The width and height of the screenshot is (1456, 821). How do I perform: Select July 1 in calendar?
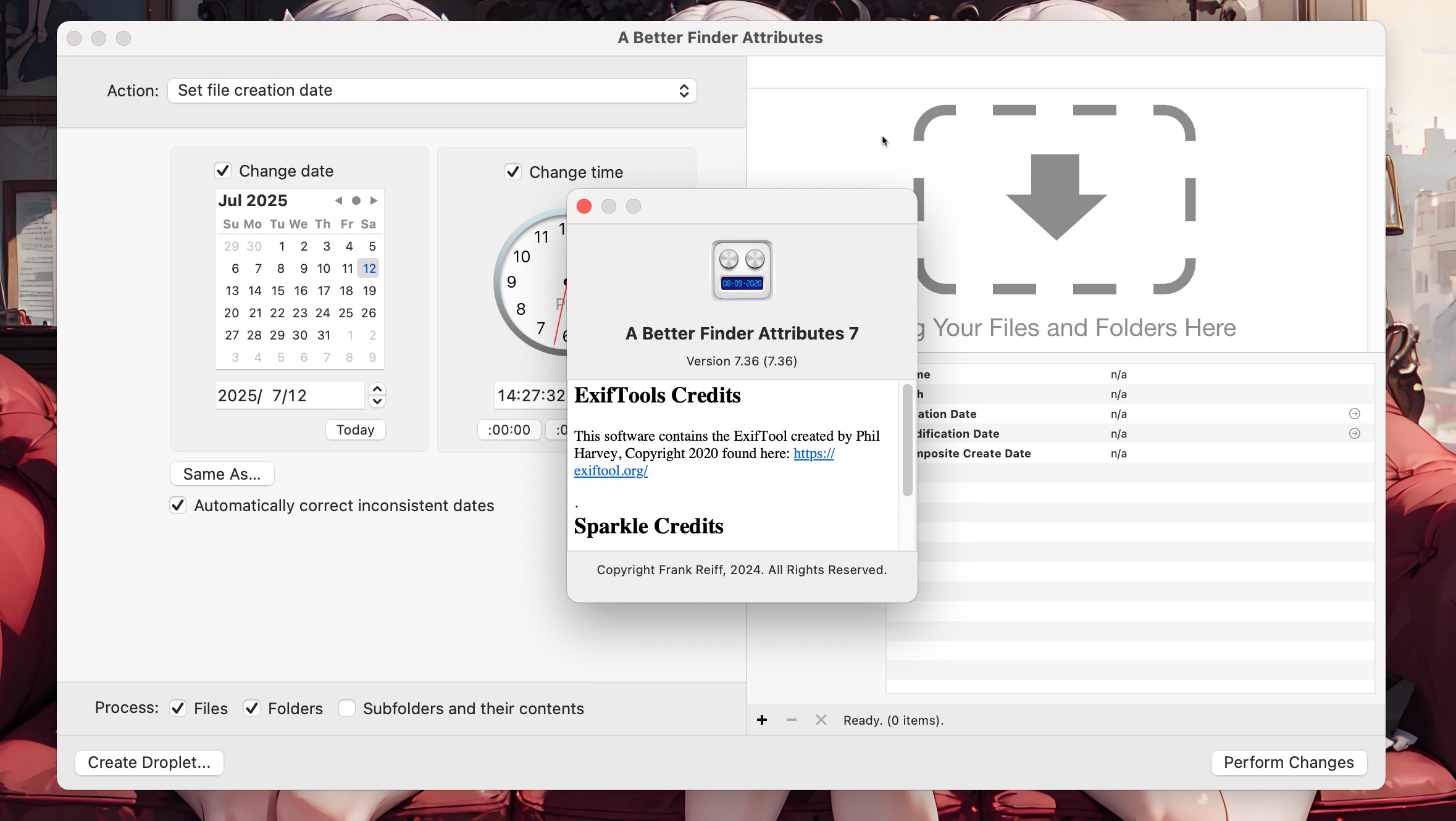282,246
